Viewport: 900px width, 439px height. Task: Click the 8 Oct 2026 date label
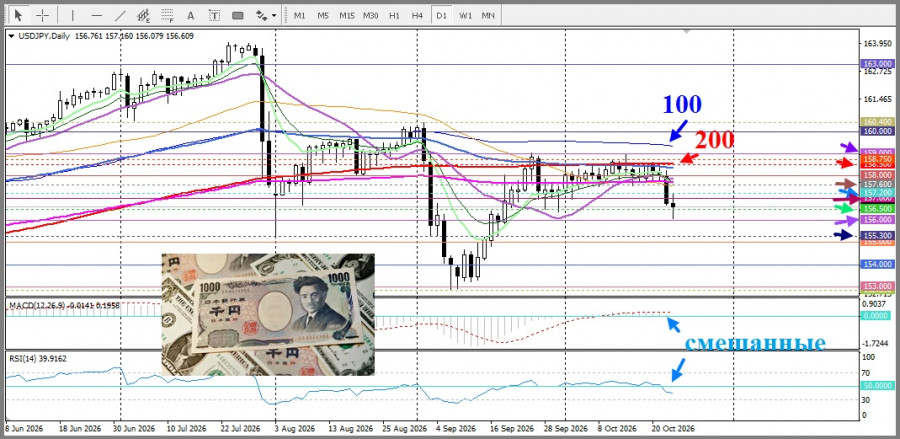(616, 429)
